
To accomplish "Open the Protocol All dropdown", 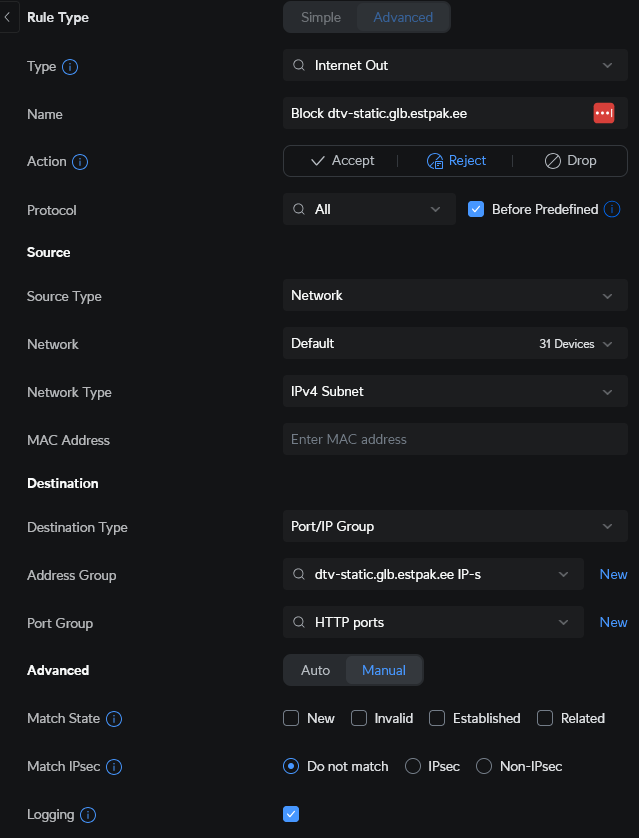I will 369,209.
